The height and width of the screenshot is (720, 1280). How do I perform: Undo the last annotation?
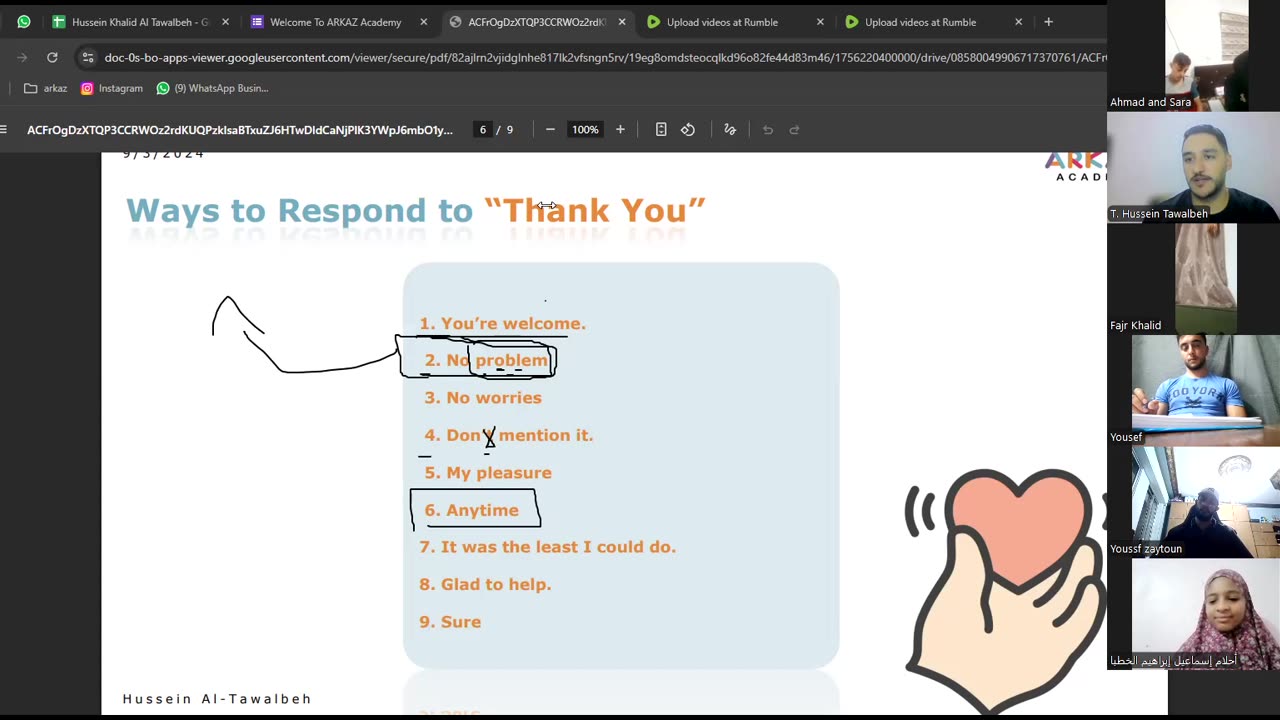click(768, 129)
